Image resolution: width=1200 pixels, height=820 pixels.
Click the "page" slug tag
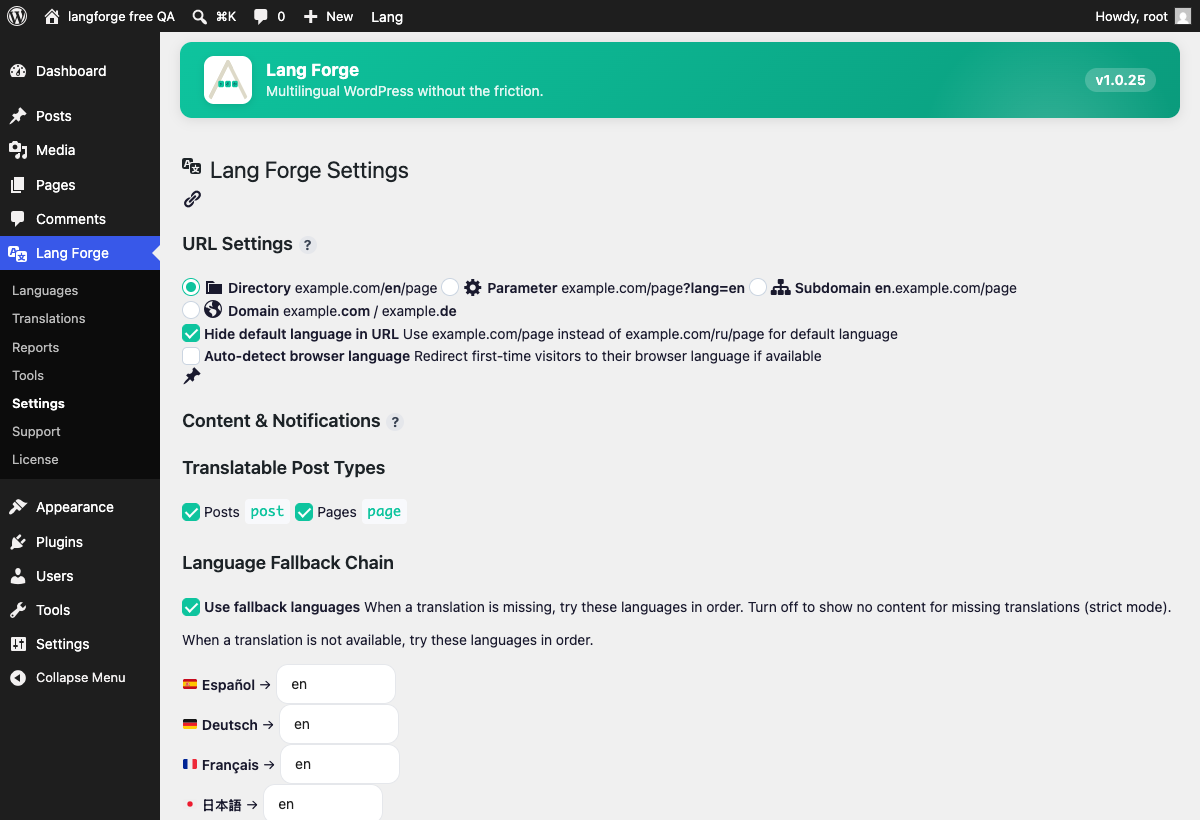pyautogui.click(x=384, y=511)
